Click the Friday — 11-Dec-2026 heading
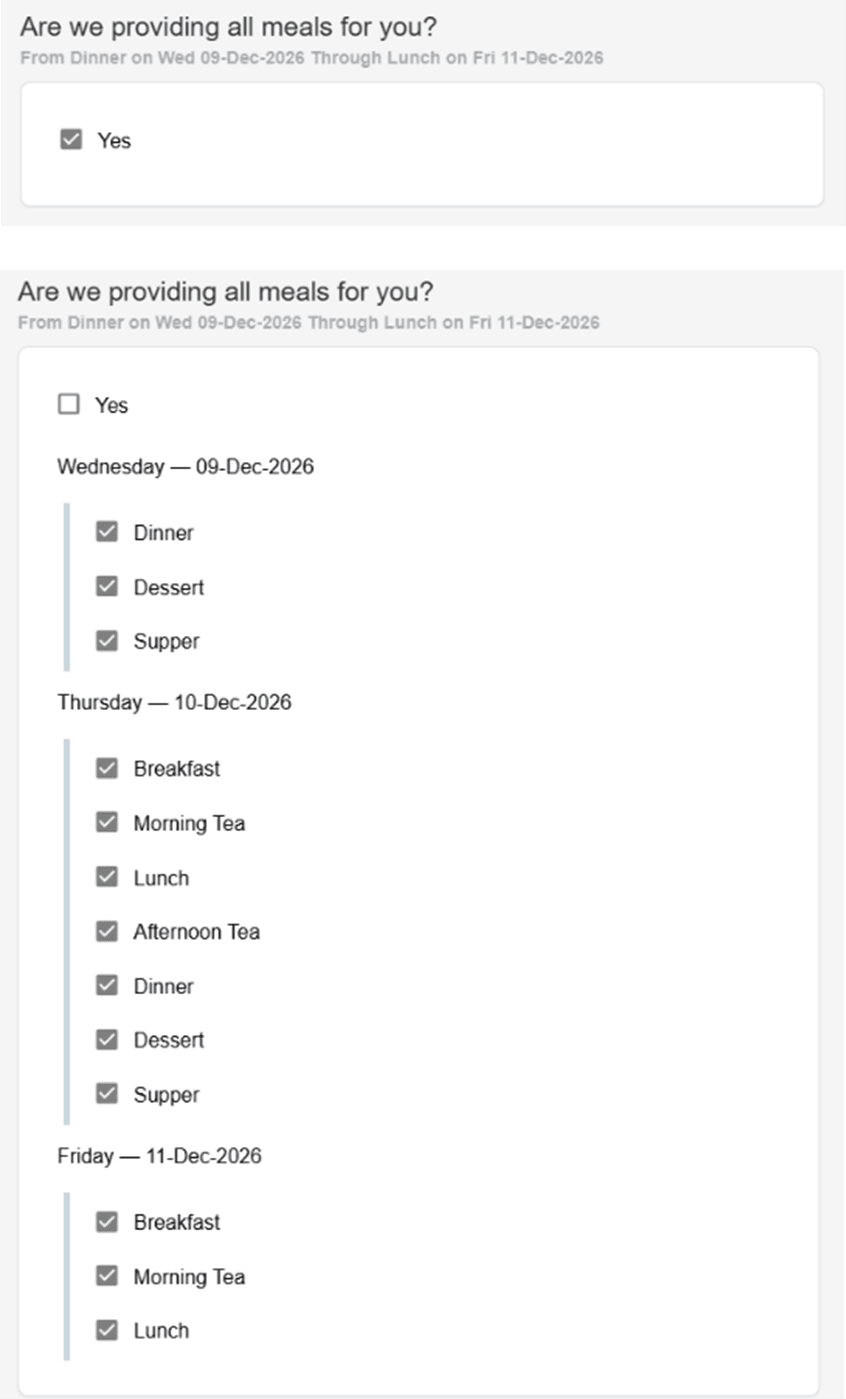The image size is (846, 1399). (160, 1156)
